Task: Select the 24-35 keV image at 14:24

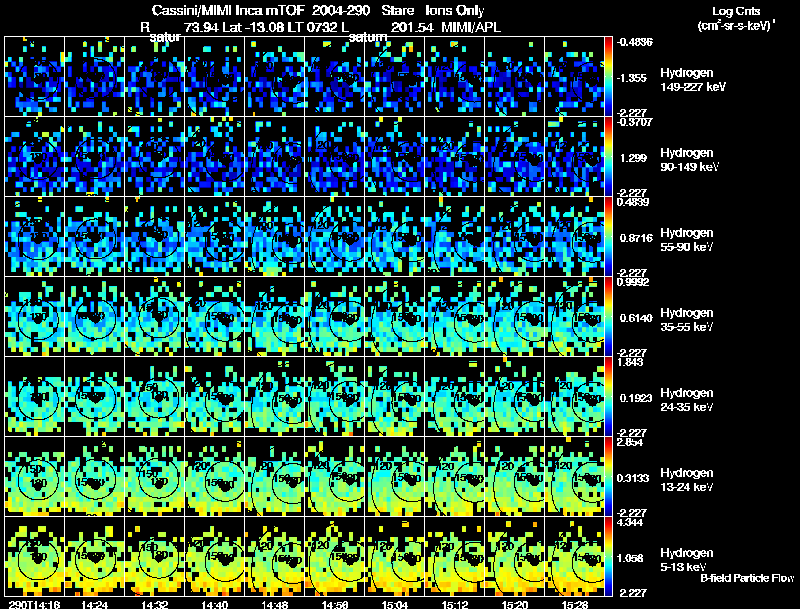Action: tap(94, 397)
